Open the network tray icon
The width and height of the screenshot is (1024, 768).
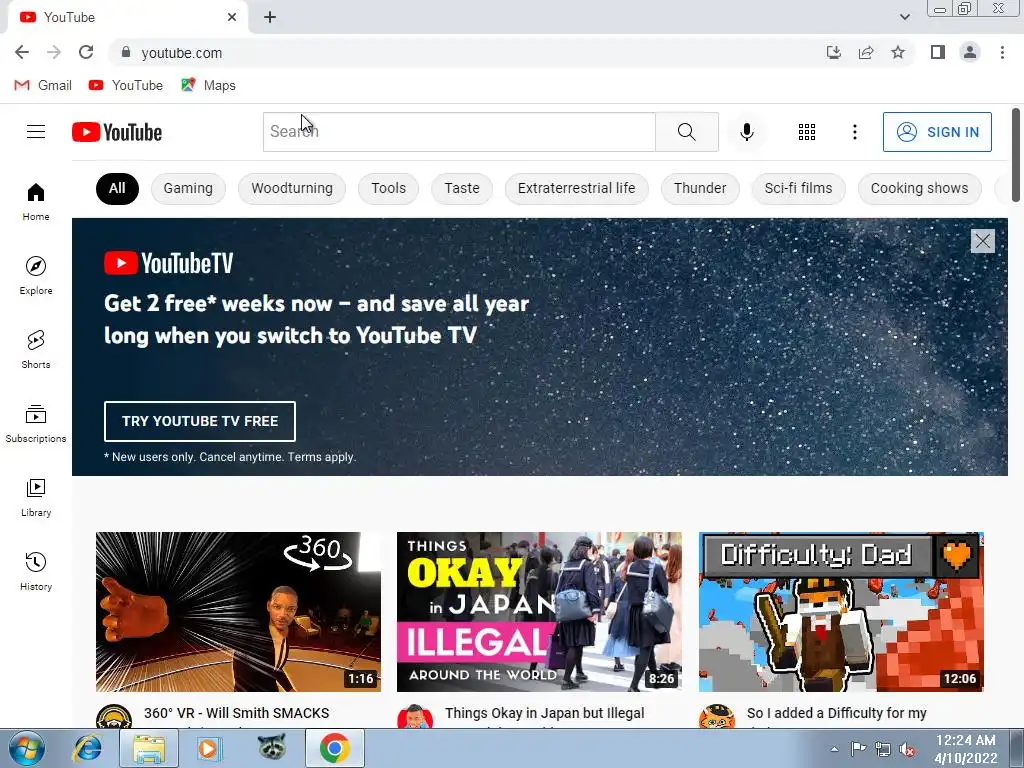[x=882, y=749]
